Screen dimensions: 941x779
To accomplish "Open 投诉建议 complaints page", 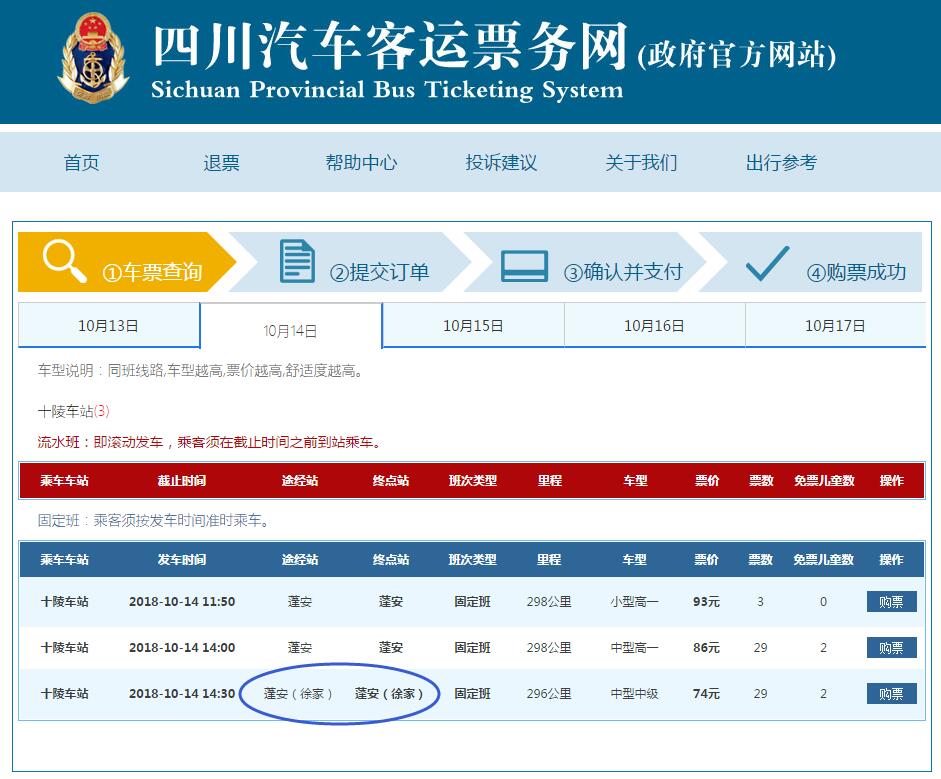I will click(501, 163).
